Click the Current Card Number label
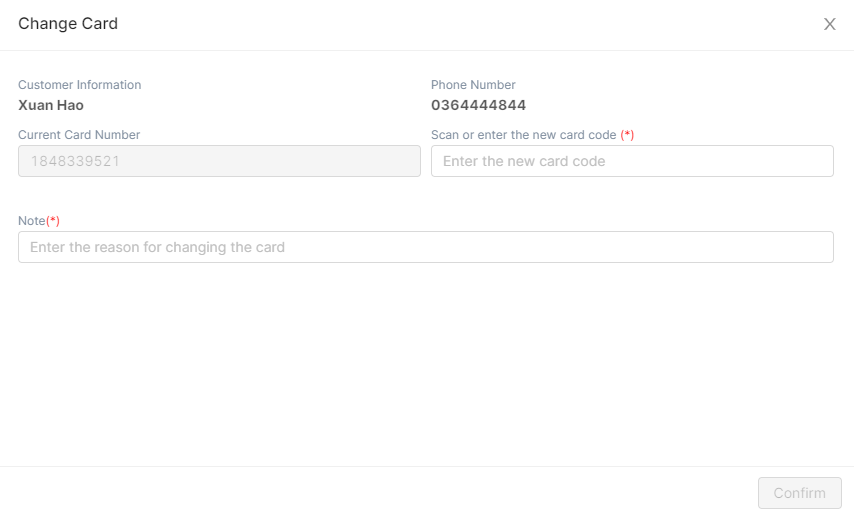This screenshot has width=854, height=513. tap(79, 135)
